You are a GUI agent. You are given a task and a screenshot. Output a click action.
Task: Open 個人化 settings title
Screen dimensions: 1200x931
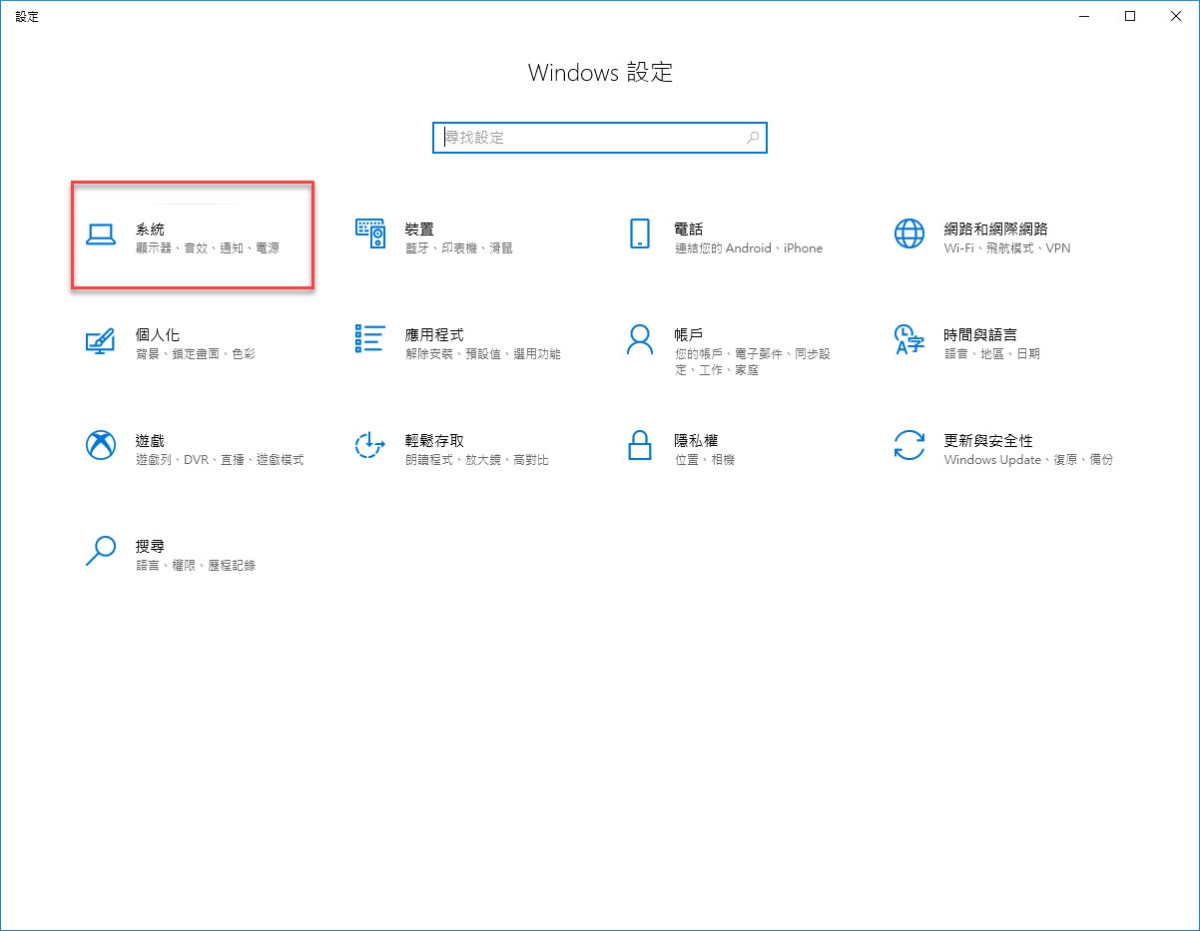click(158, 335)
